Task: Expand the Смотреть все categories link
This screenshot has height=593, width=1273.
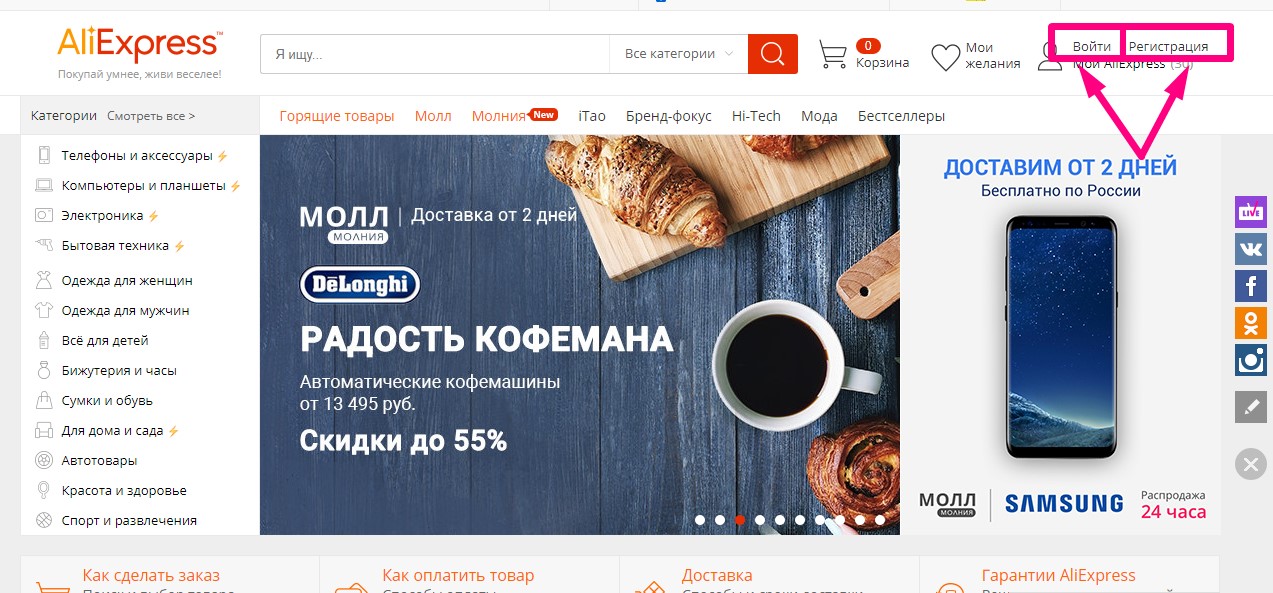Action: tap(151, 116)
